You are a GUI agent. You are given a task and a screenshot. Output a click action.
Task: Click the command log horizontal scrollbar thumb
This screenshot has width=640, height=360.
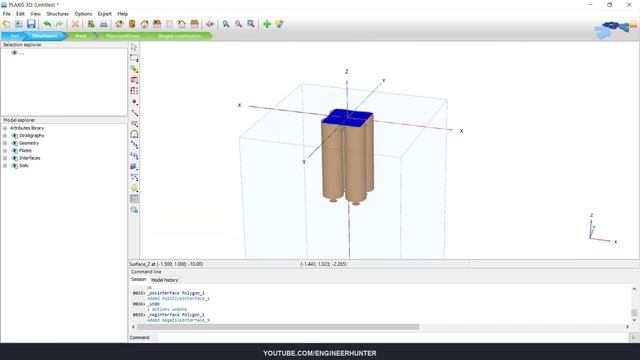278,327
